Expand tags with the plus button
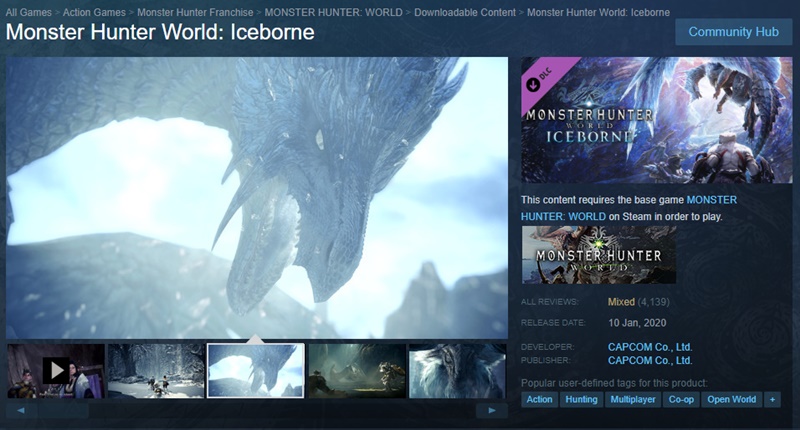800x430 pixels. click(x=772, y=399)
